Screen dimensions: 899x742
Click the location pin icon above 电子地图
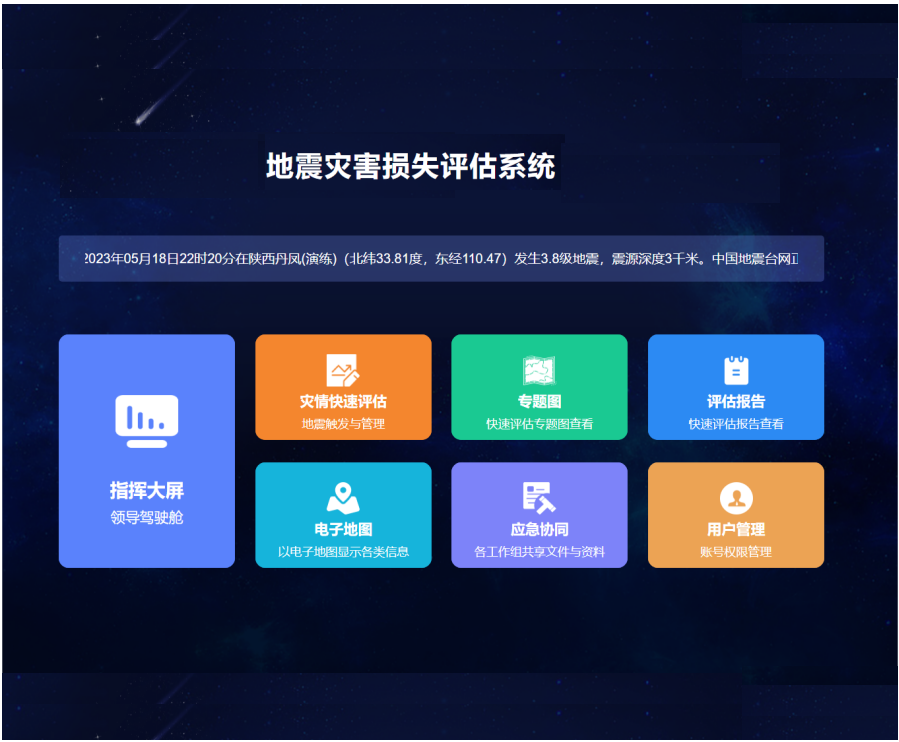343,497
